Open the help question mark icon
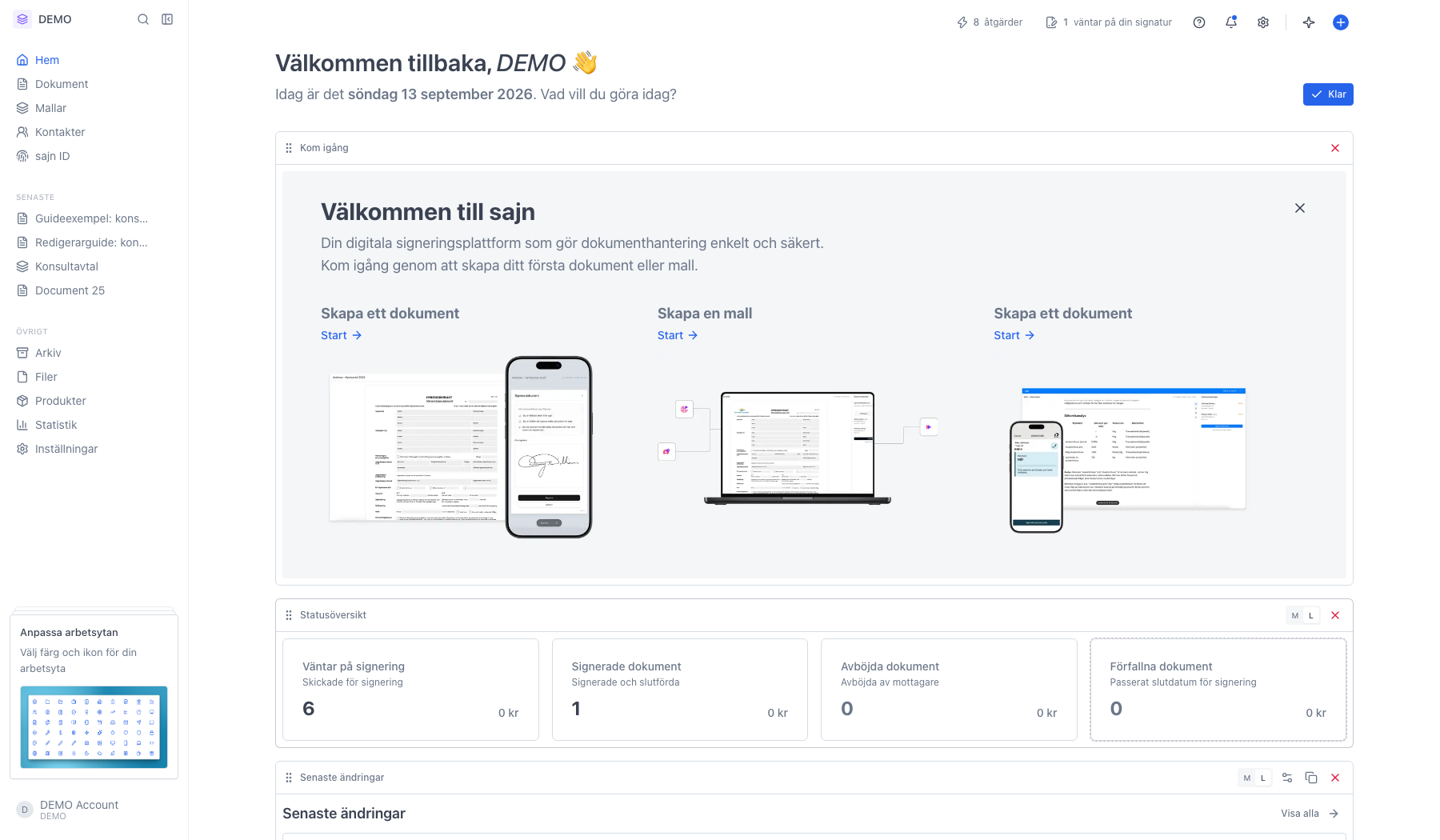Image resolution: width=1440 pixels, height=840 pixels. [1199, 22]
